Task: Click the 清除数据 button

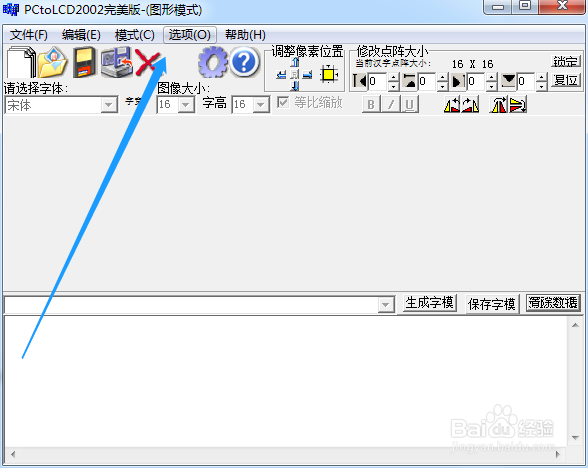Action: coord(553,303)
